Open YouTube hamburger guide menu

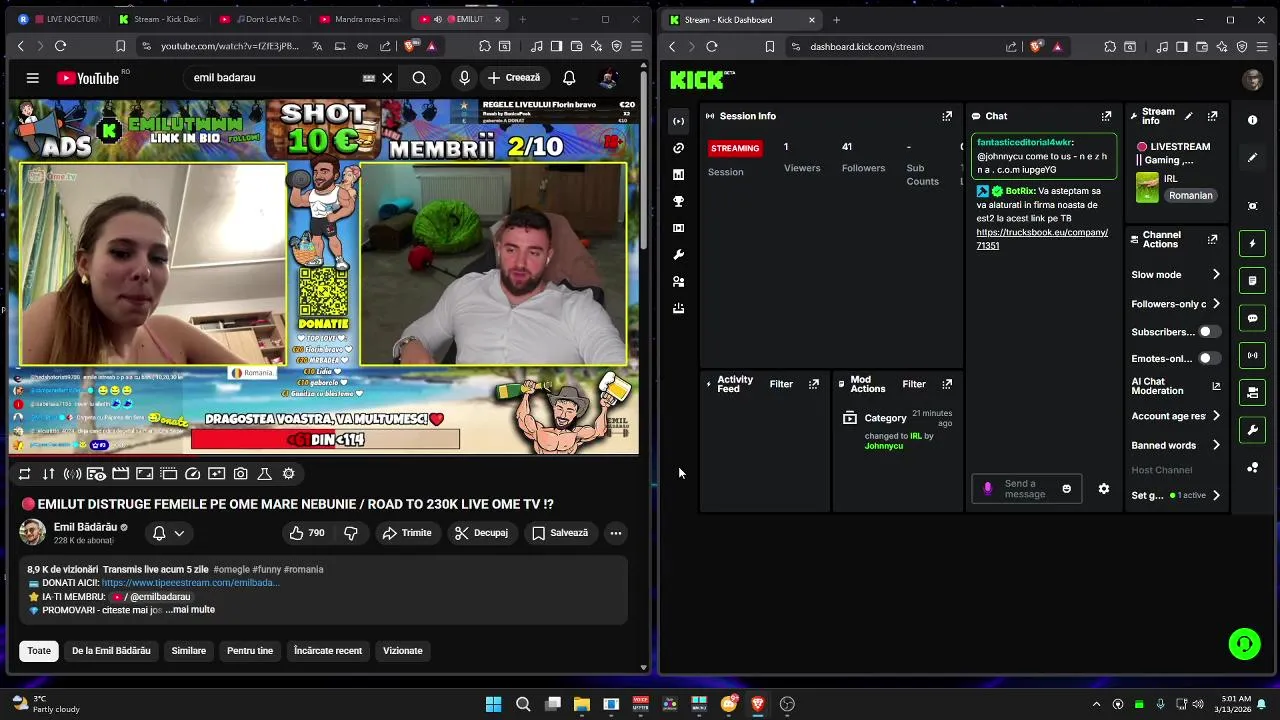coord(33,78)
